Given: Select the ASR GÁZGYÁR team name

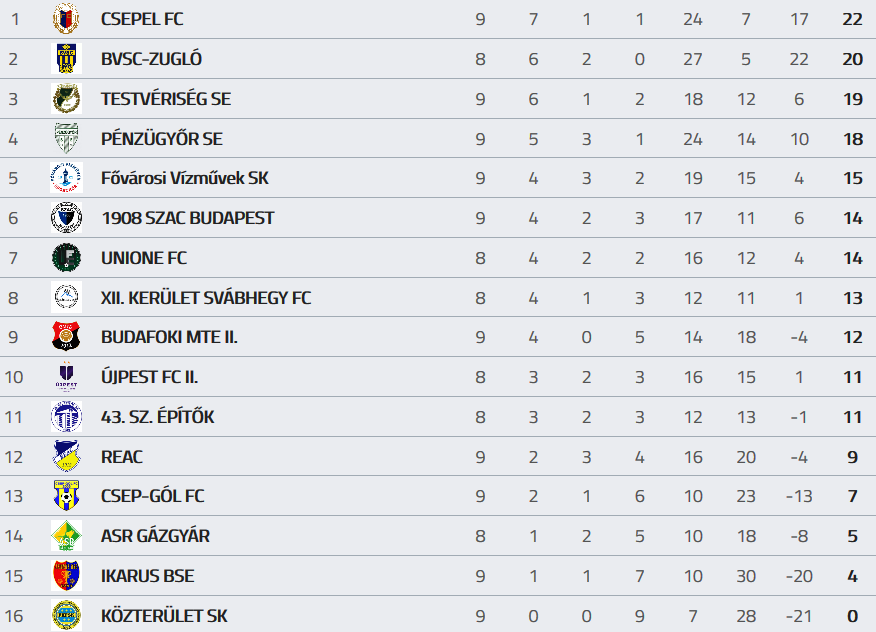Looking at the screenshot, I should pyautogui.click(x=155, y=536).
